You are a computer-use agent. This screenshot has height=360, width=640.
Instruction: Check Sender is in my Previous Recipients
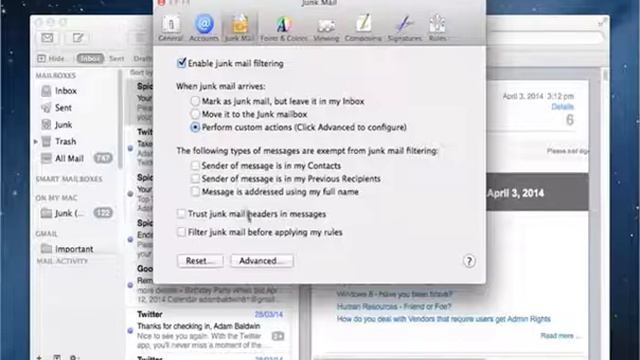[196, 178]
